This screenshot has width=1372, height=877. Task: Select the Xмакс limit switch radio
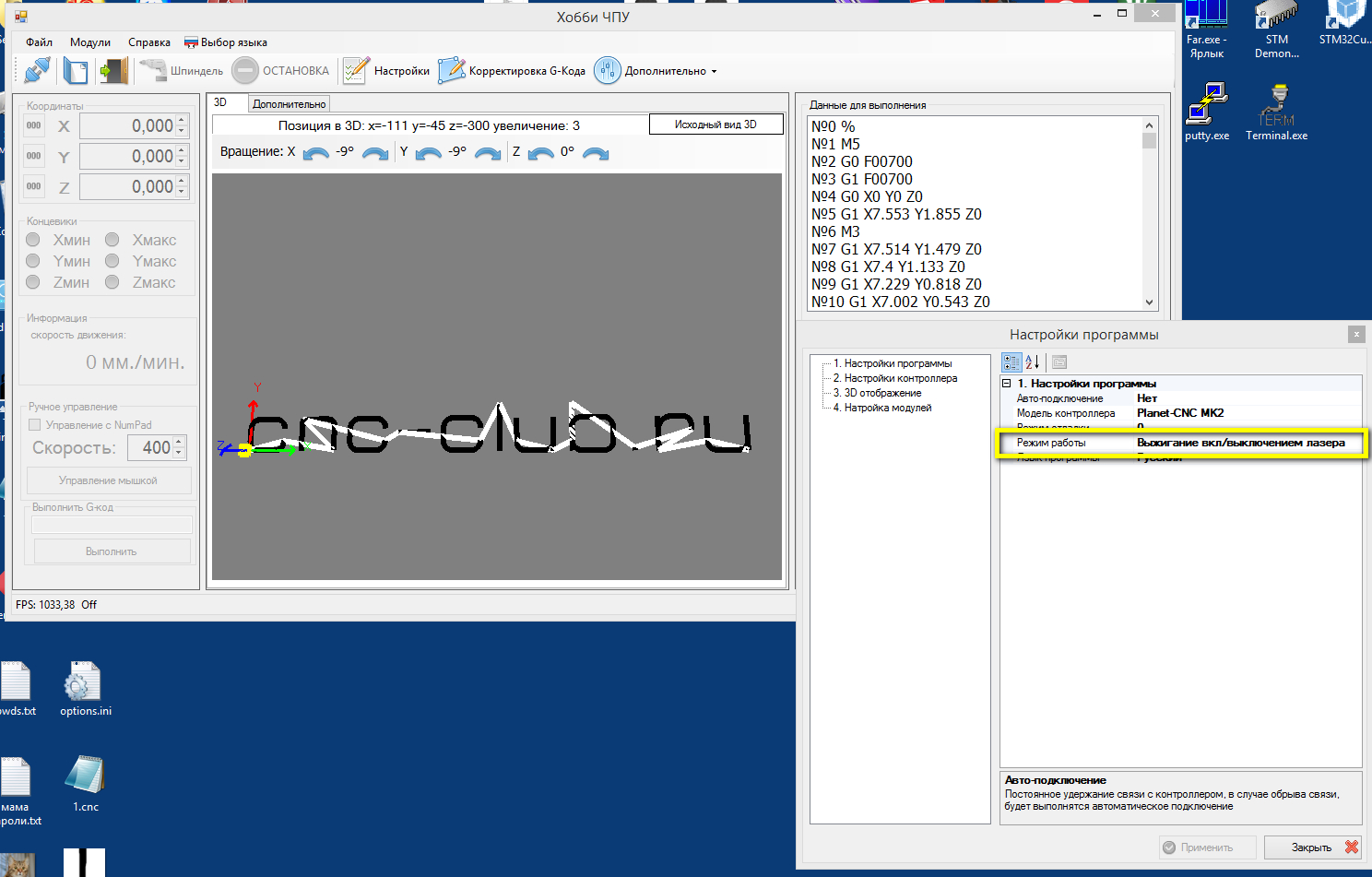pos(112,240)
